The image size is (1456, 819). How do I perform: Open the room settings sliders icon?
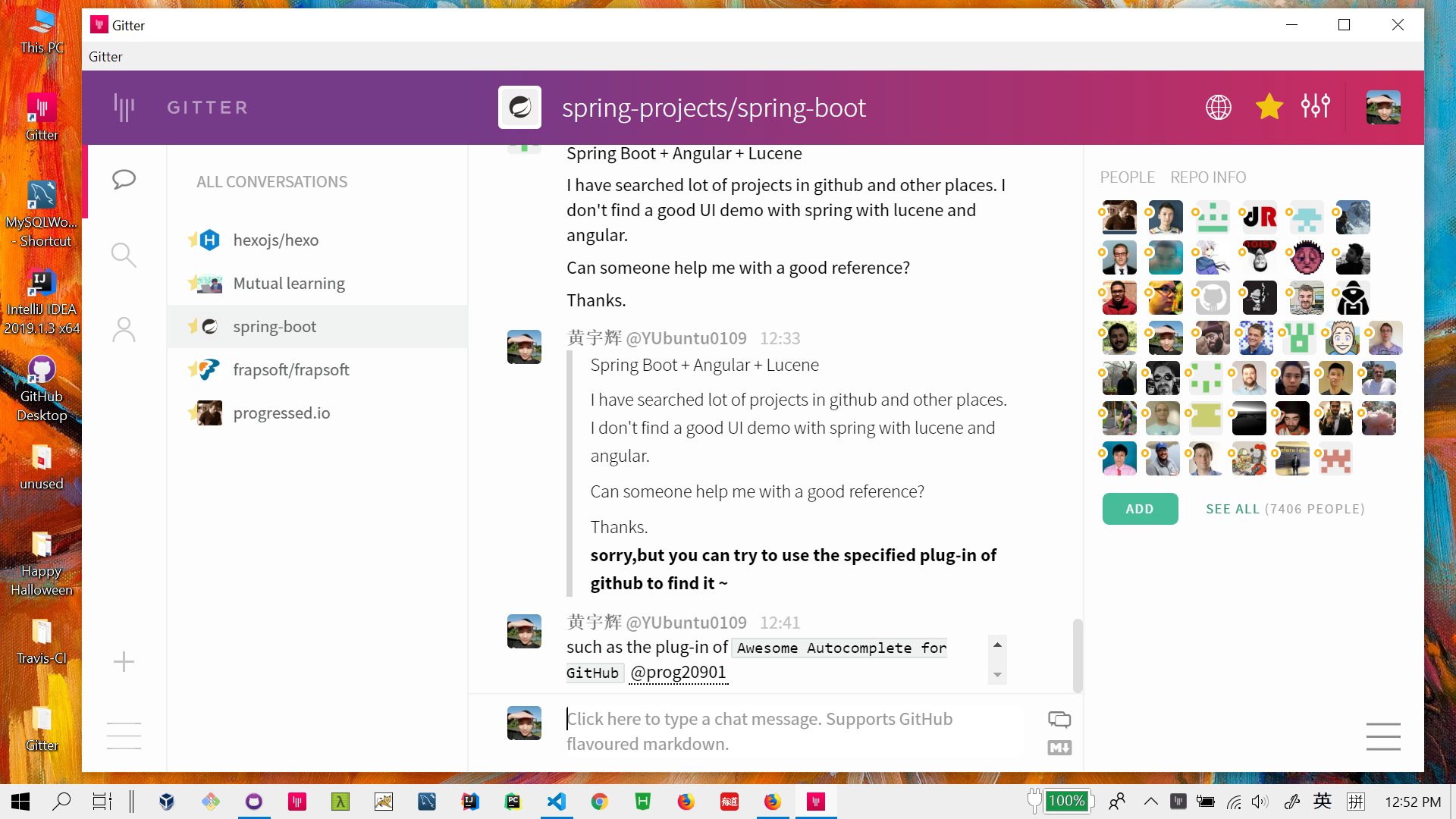[1315, 107]
